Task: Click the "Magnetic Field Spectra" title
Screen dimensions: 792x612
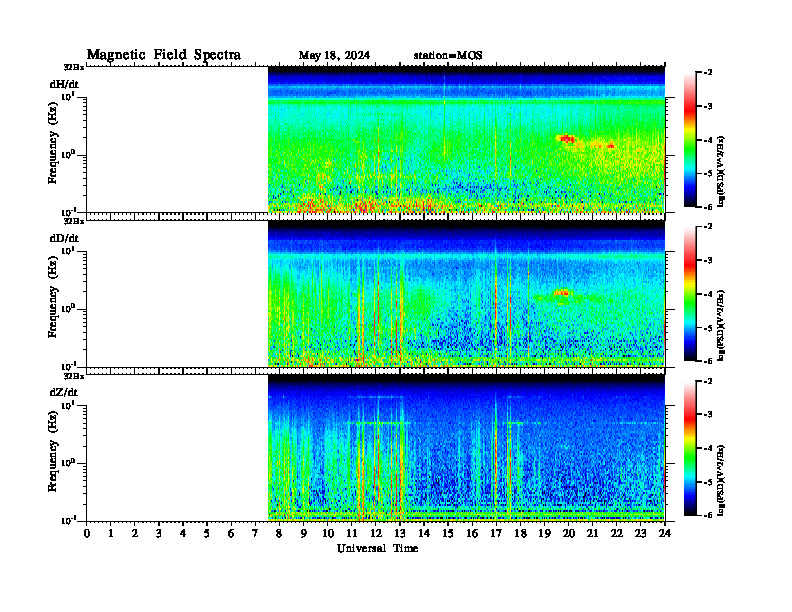Action: click(164, 55)
